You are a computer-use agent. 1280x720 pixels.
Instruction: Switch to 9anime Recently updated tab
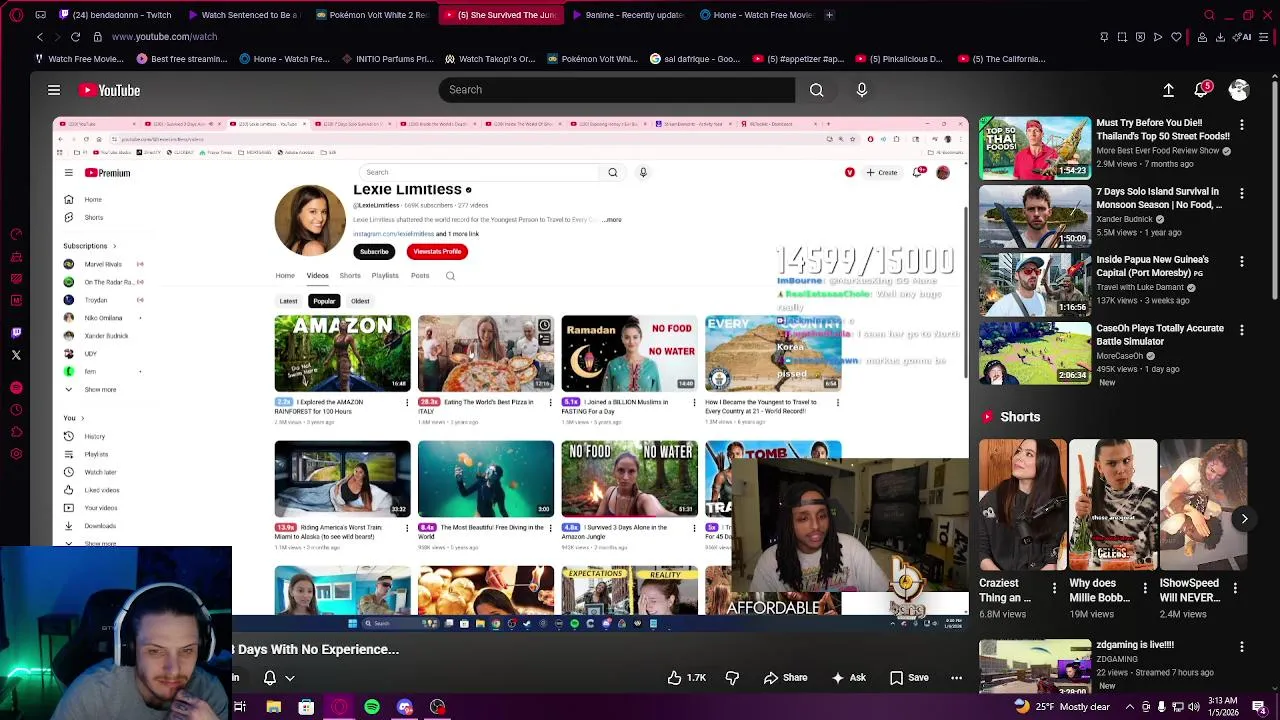[x=628, y=15]
